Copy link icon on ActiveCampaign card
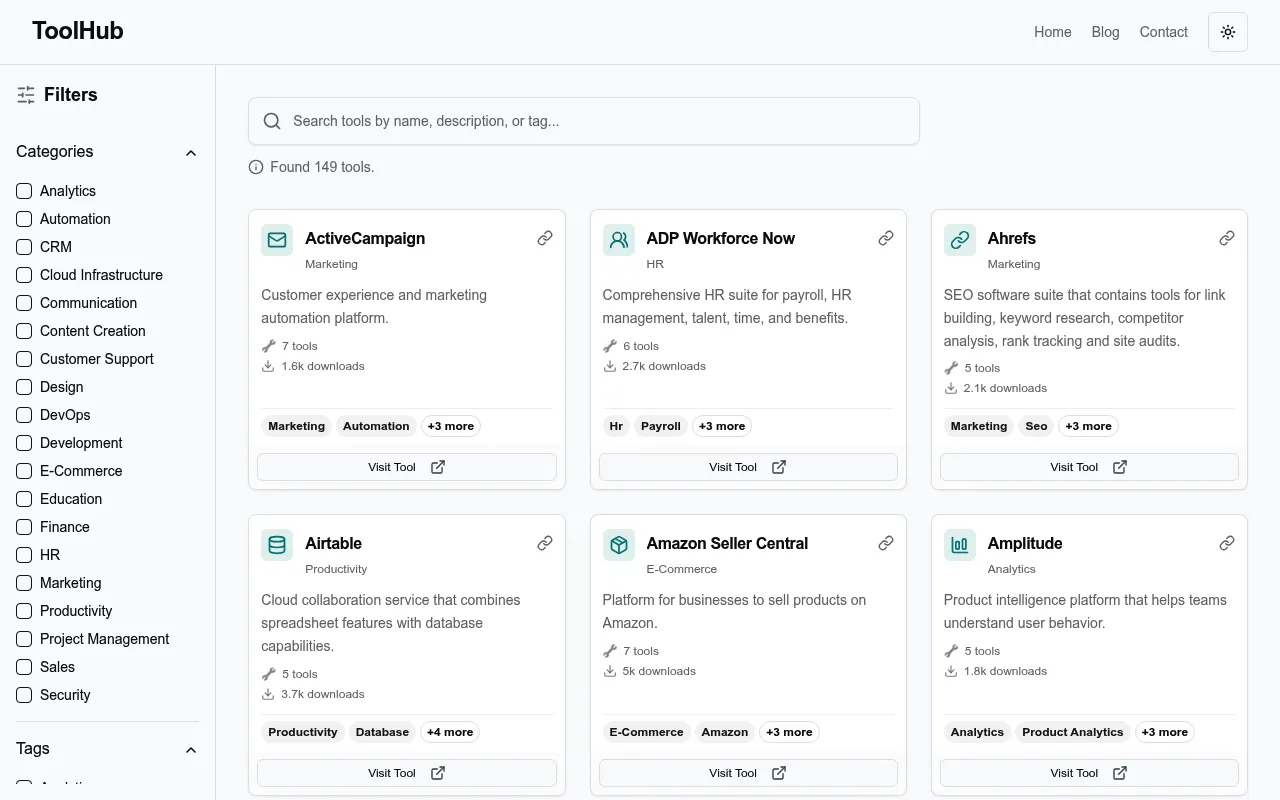The height and width of the screenshot is (800, 1280). point(545,238)
